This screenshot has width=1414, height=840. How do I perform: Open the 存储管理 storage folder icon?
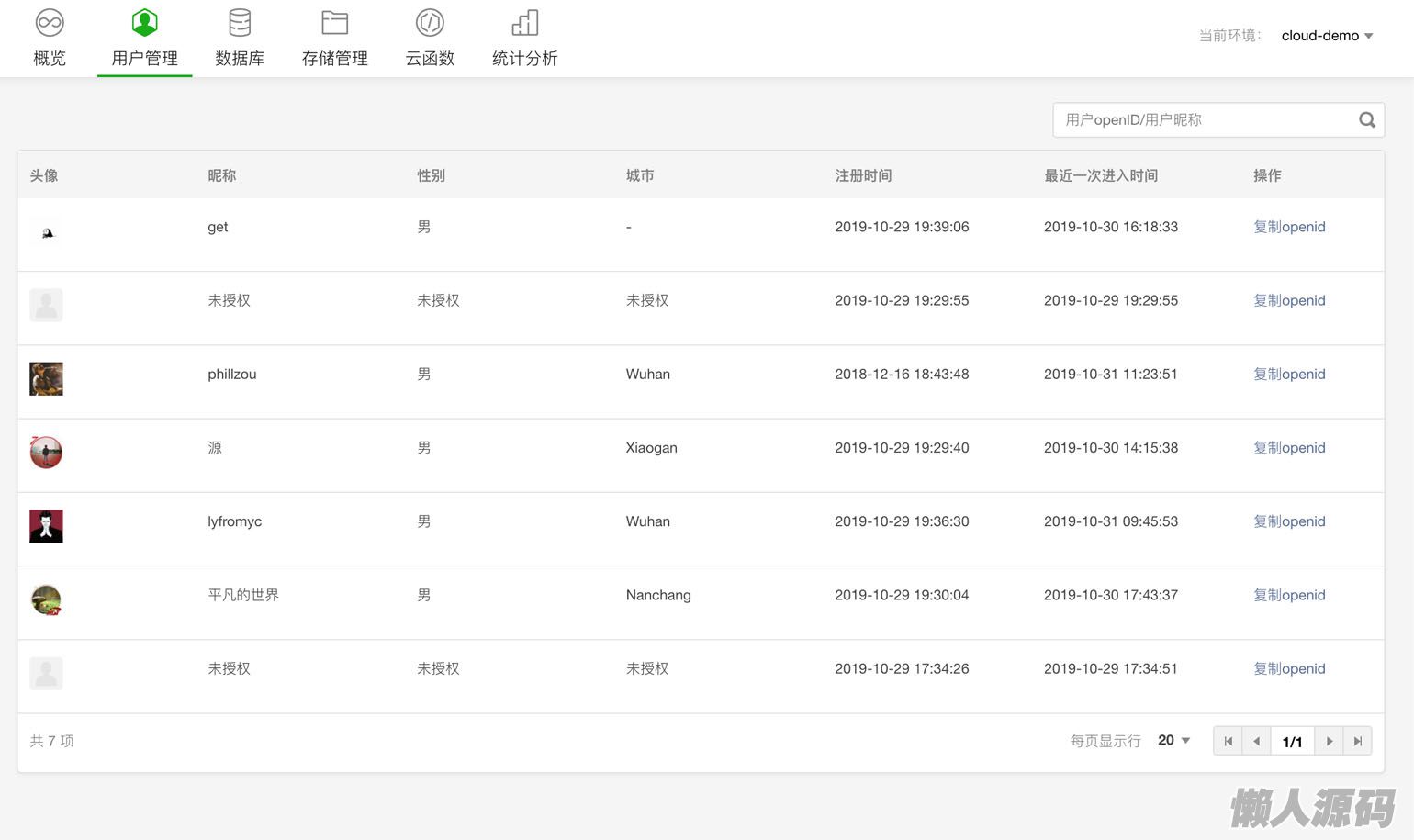click(334, 22)
